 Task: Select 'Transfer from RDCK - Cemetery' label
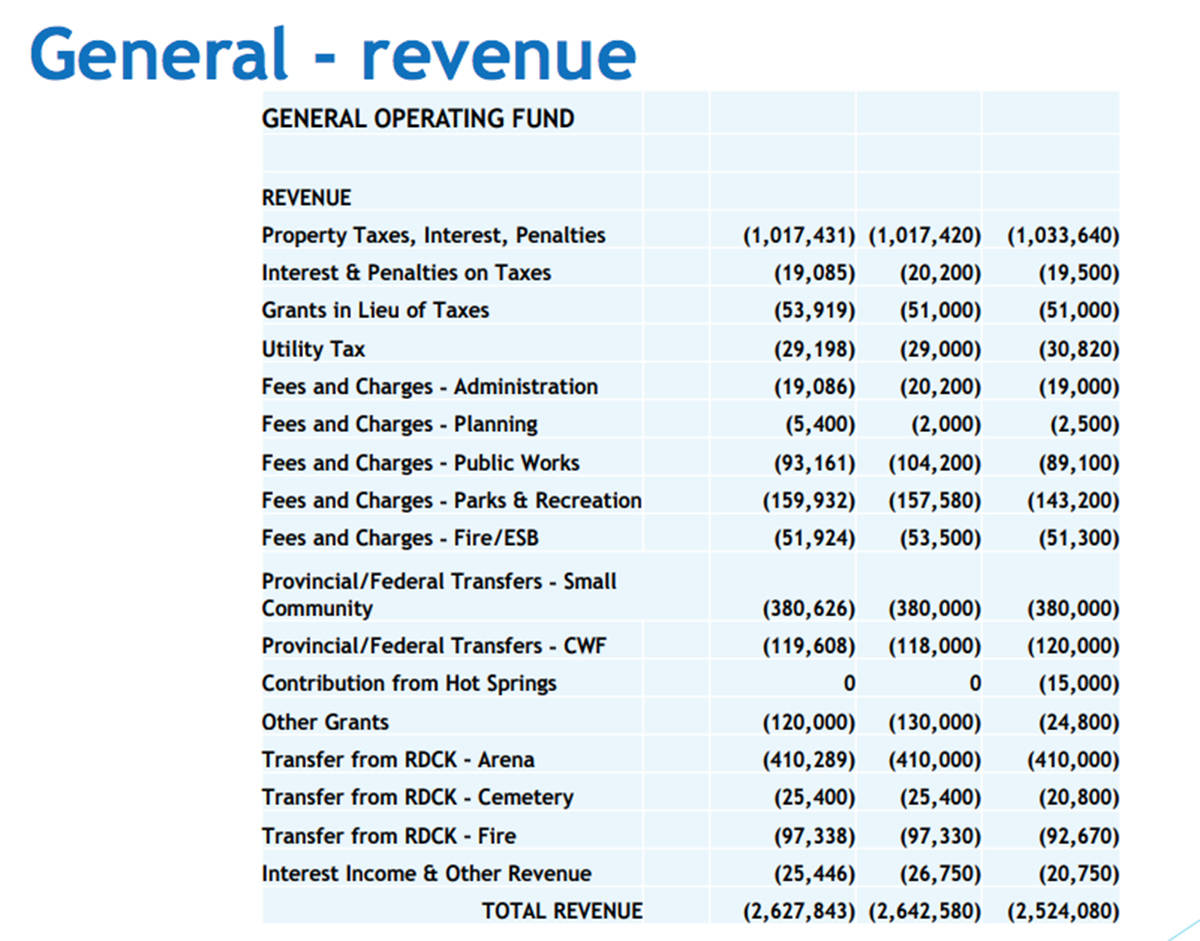pos(418,798)
